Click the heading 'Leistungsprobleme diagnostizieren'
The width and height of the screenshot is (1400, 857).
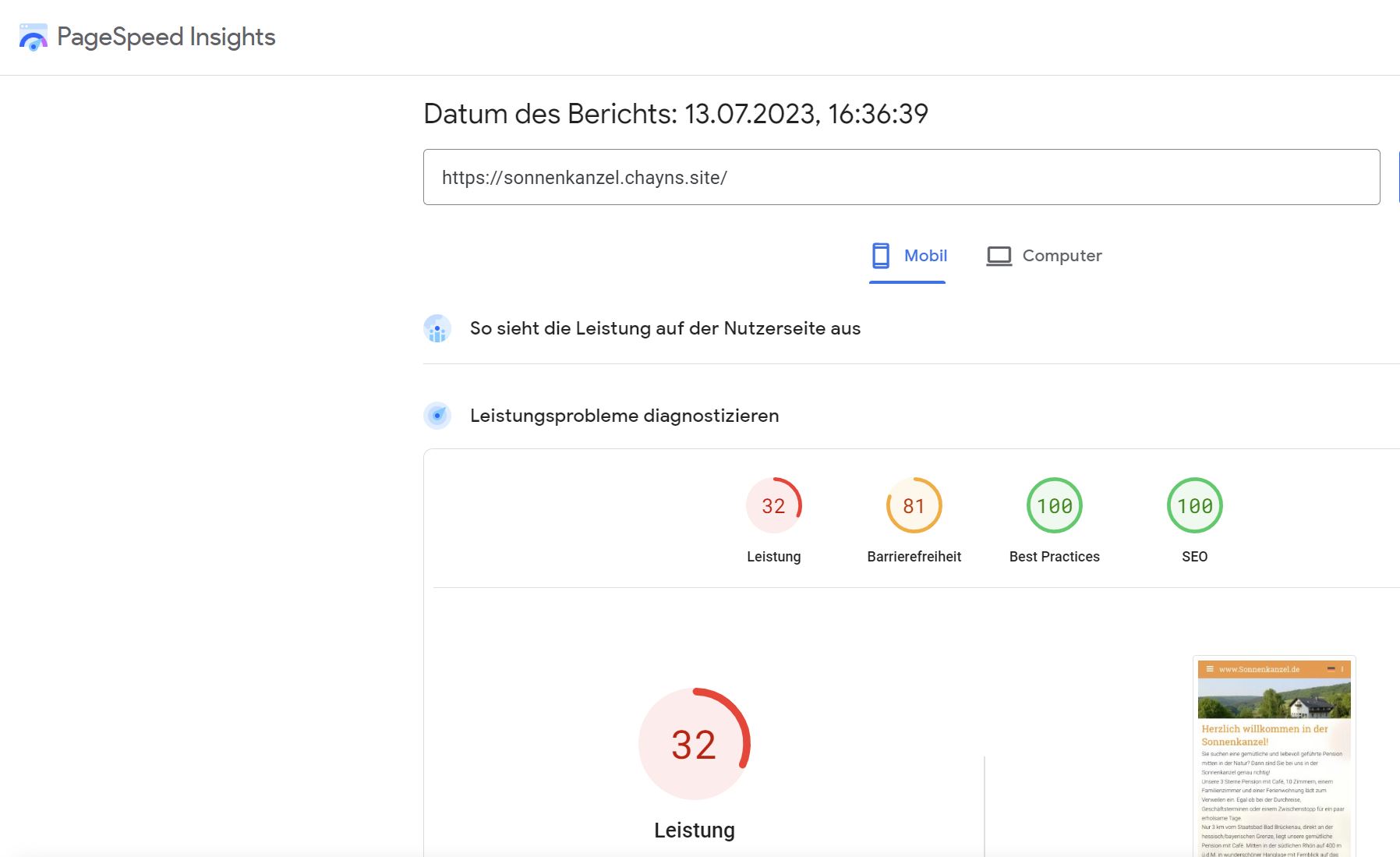pyautogui.click(x=624, y=416)
